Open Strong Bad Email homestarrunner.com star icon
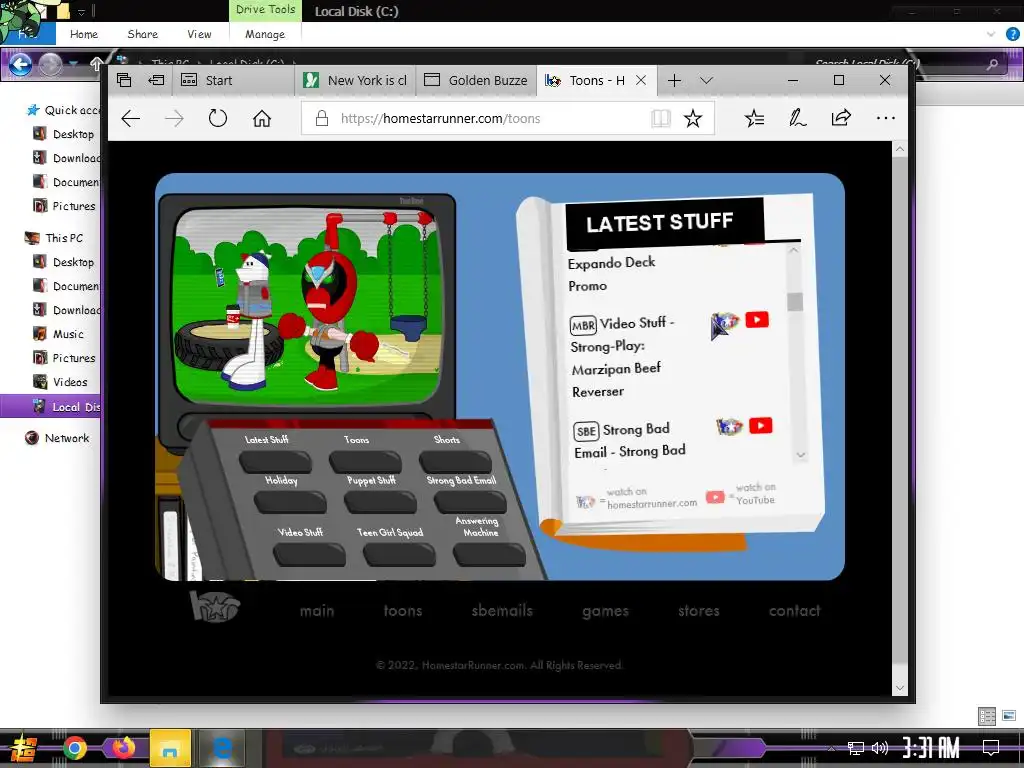Image resolution: width=1024 pixels, height=768 pixels. (729, 427)
